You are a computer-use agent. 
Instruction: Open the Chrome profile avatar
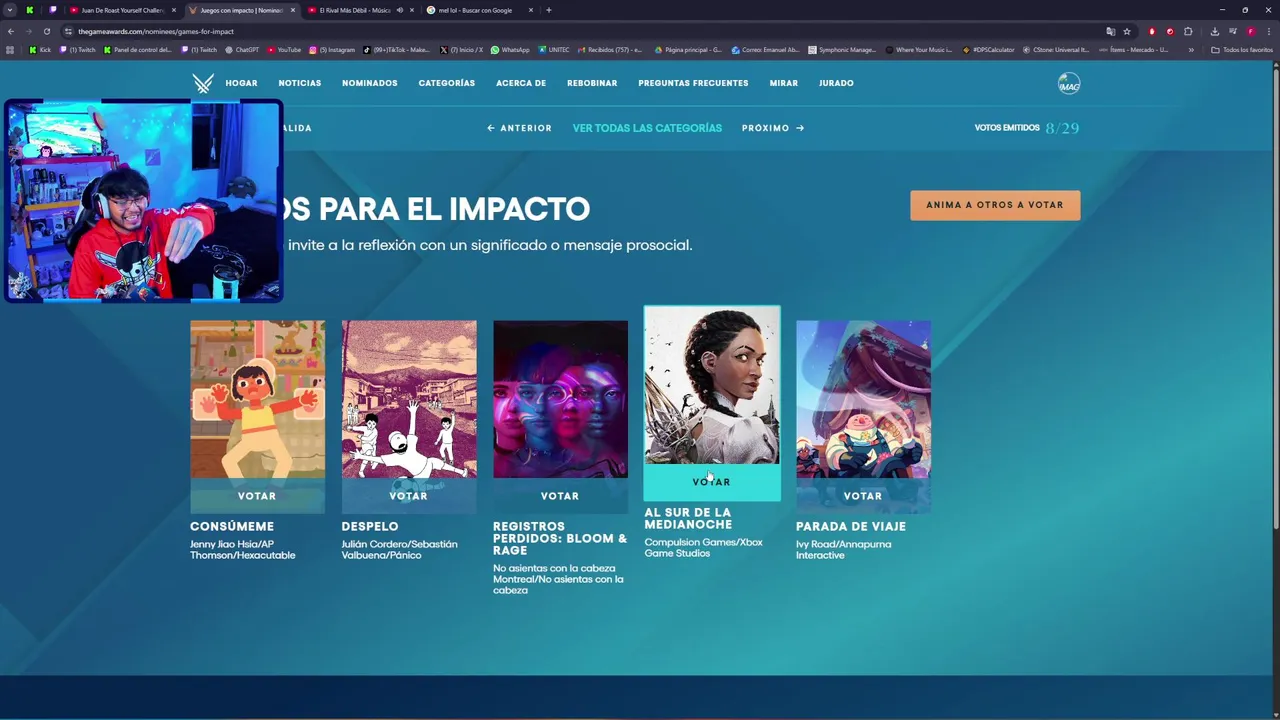click(1250, 31)
